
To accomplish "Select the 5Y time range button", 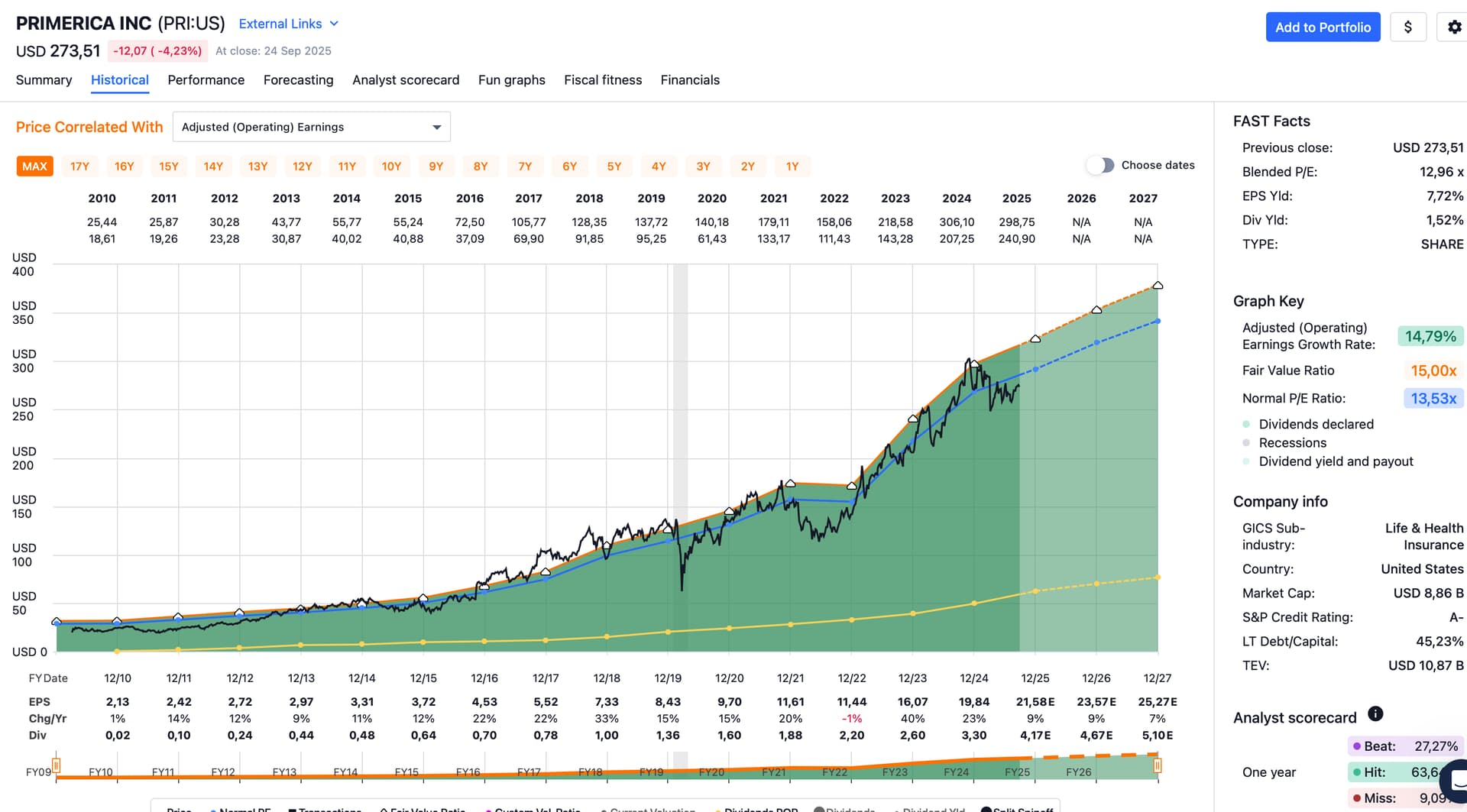I will 614,167.
